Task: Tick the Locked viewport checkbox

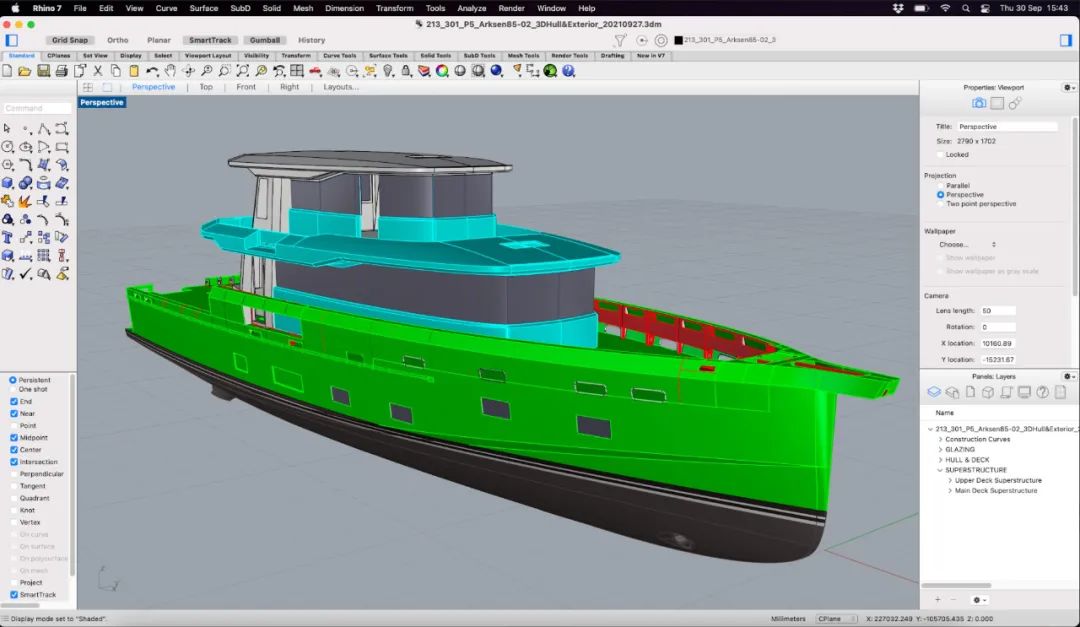Action: click(941, 155)
